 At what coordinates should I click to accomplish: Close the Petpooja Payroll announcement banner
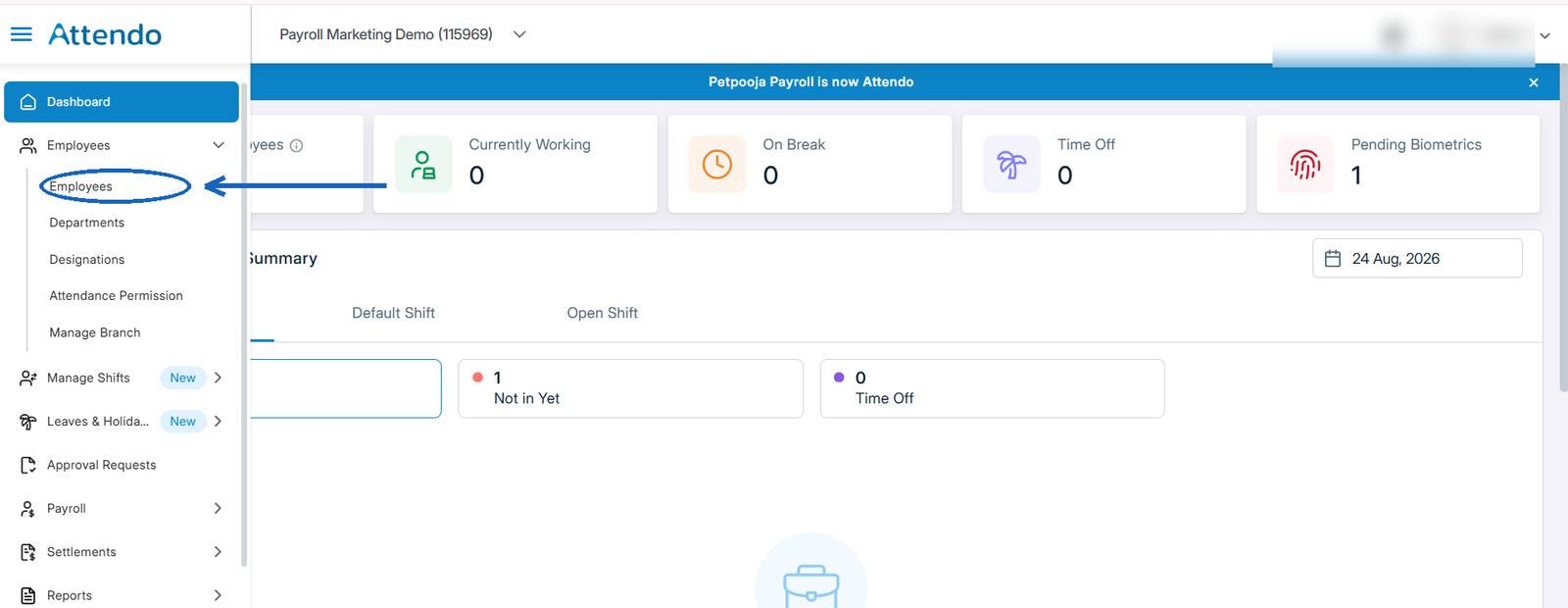[1534, 82]
